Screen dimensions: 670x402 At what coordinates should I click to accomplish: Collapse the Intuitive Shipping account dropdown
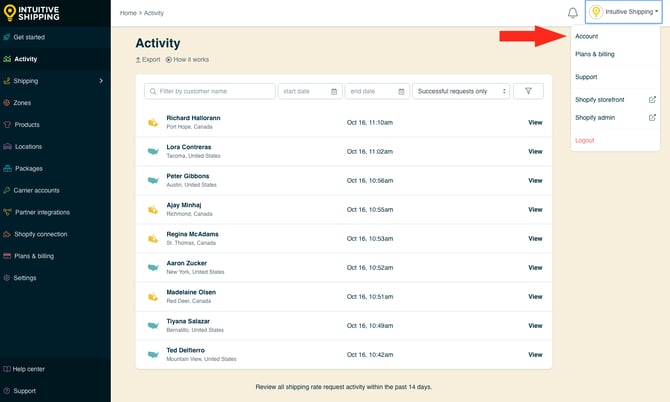624,13
